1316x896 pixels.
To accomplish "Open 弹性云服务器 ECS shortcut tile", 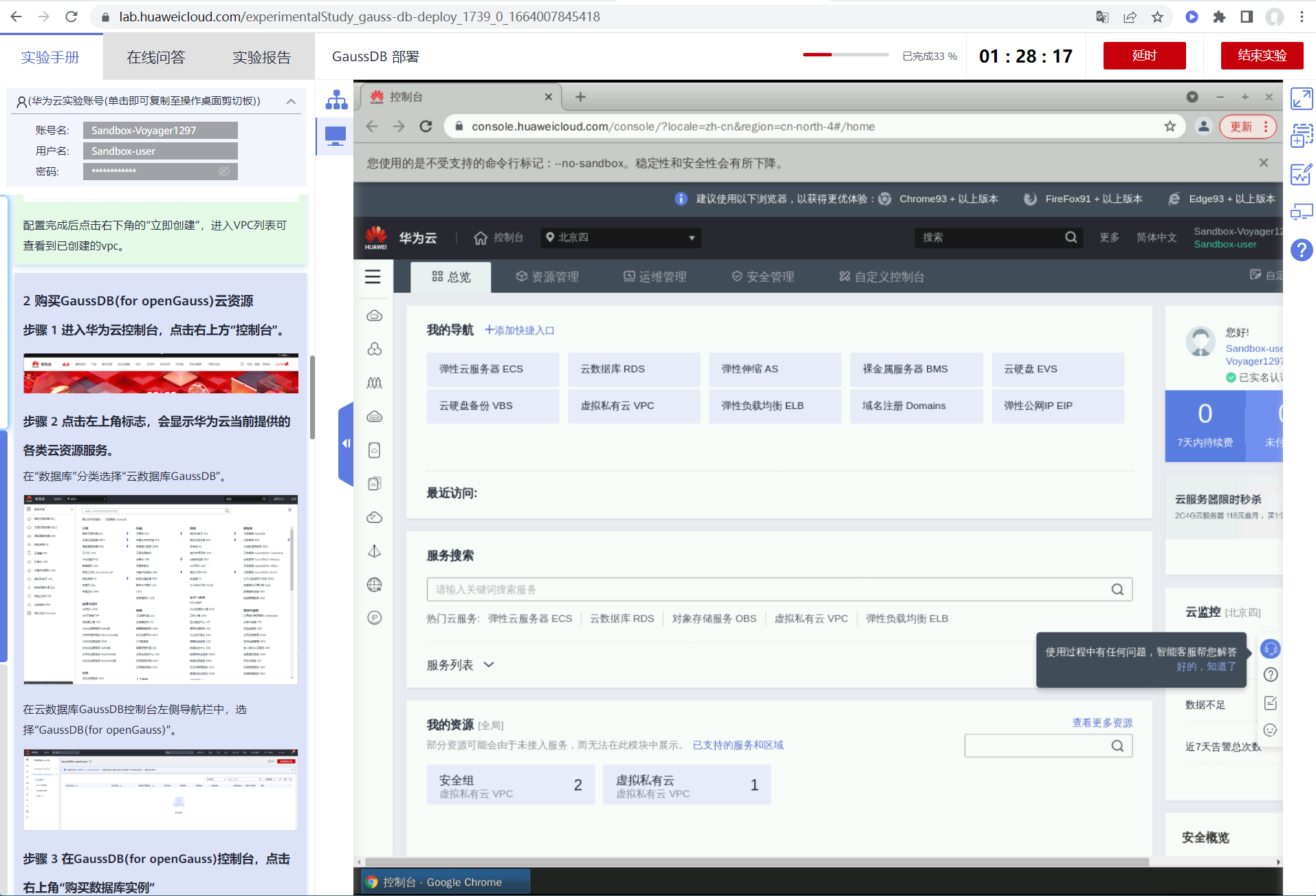I will click(493, 369).
